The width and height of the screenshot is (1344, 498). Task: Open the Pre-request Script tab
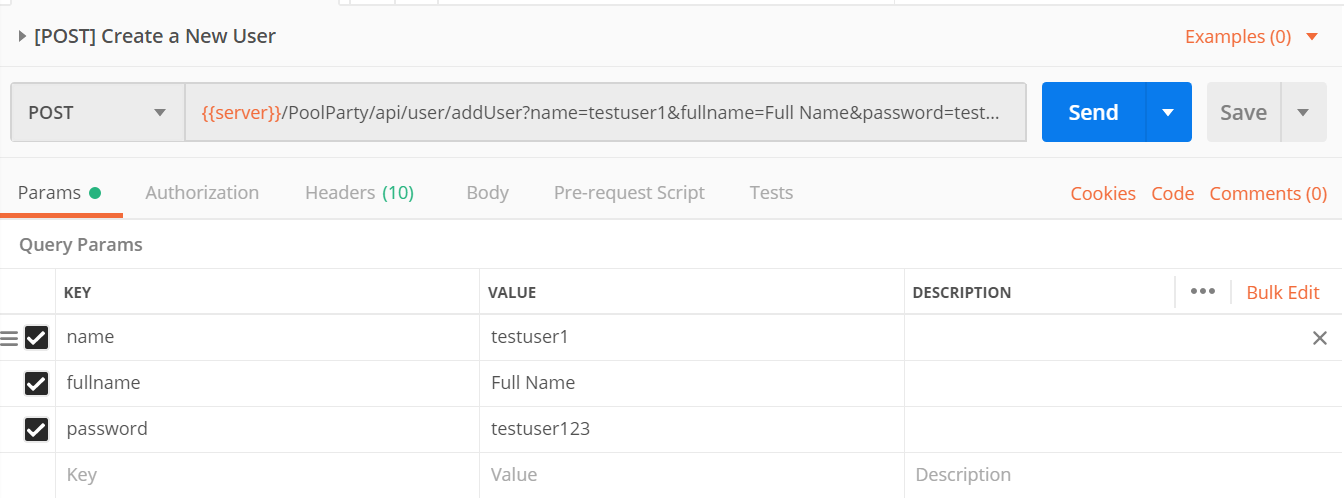629,193
